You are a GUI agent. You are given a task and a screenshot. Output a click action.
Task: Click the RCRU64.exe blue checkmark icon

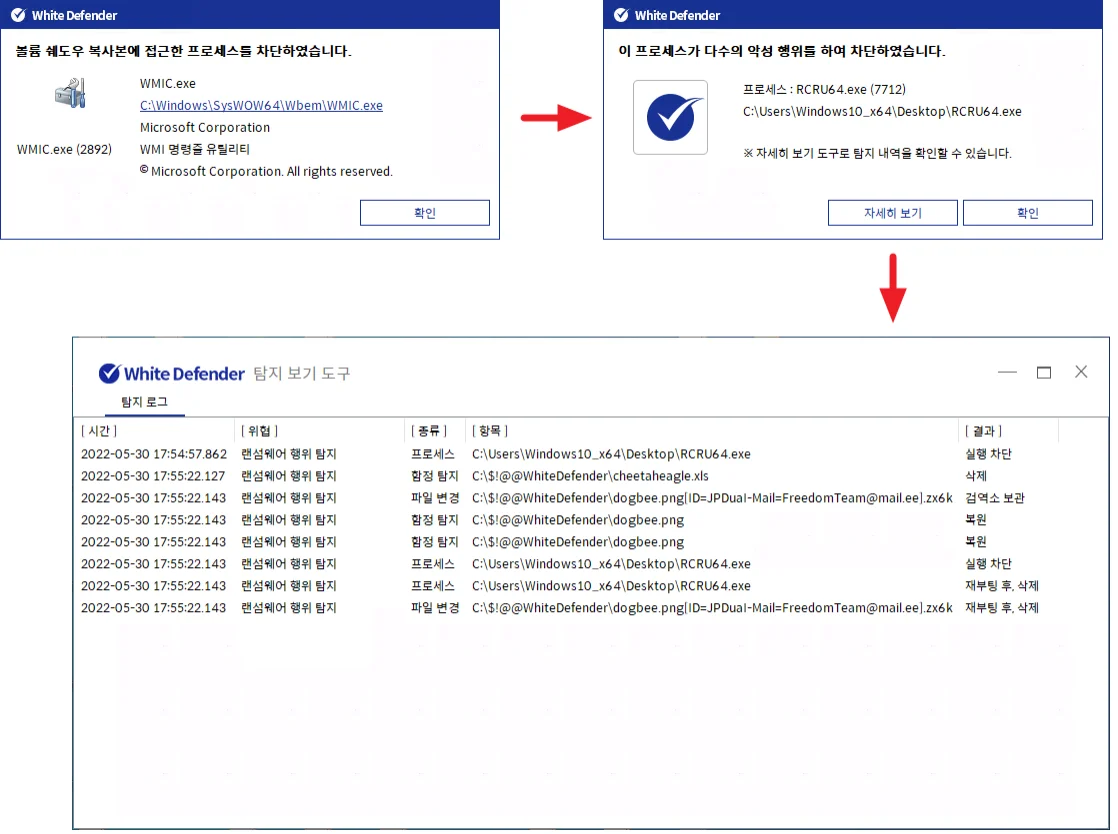670,118
